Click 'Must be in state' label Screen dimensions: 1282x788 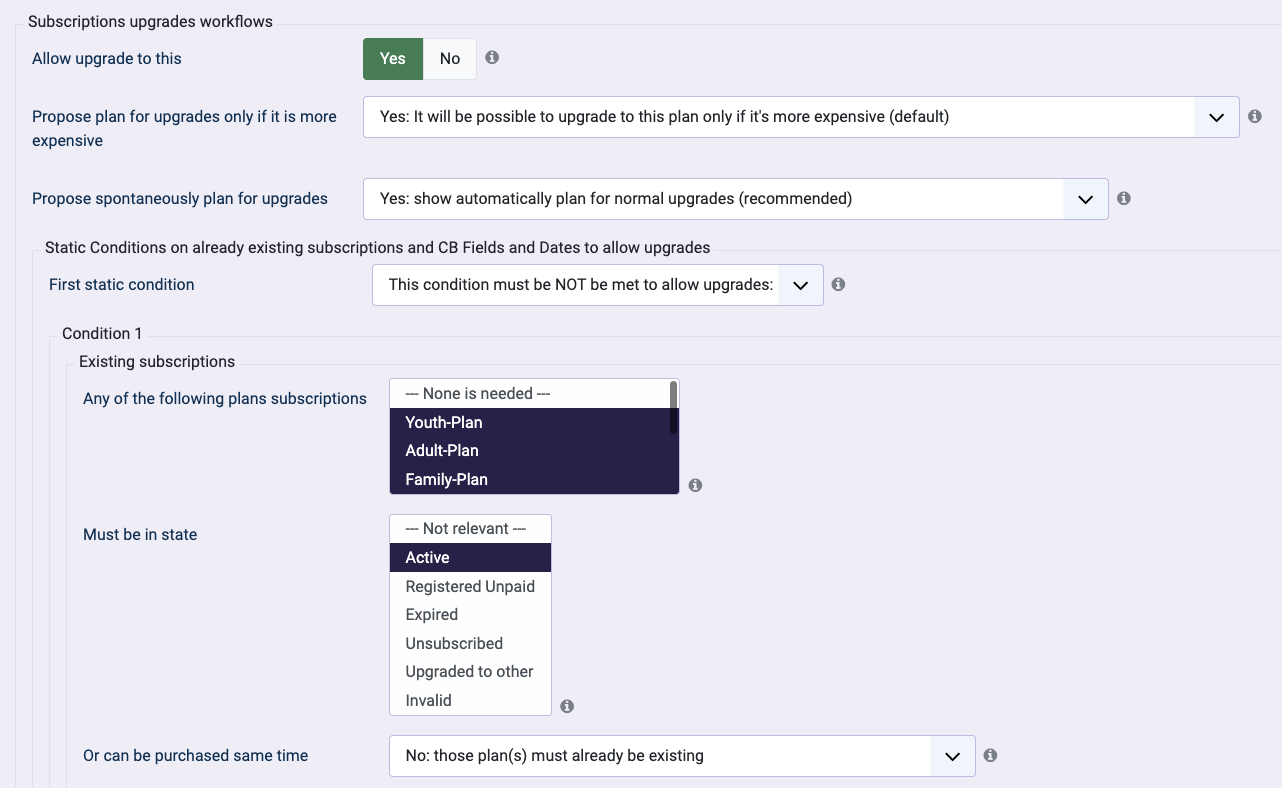point(140,535)
